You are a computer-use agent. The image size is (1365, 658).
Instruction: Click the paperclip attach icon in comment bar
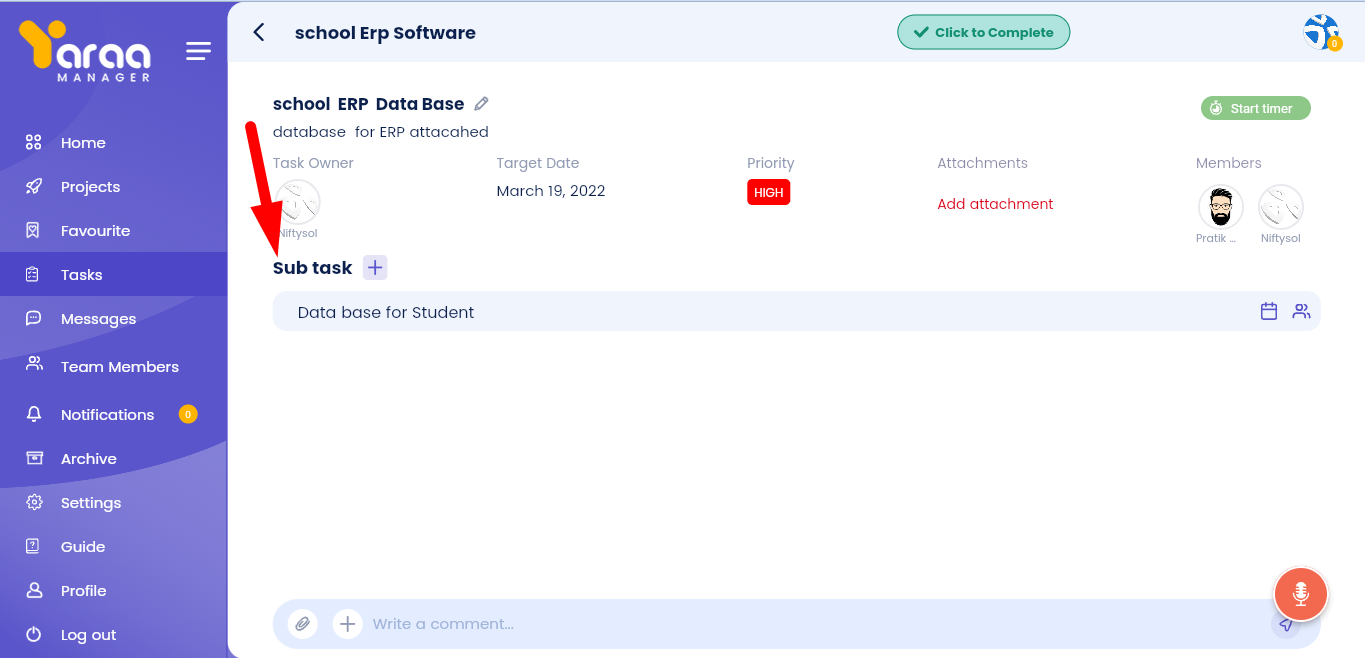[x=302, y=624]
